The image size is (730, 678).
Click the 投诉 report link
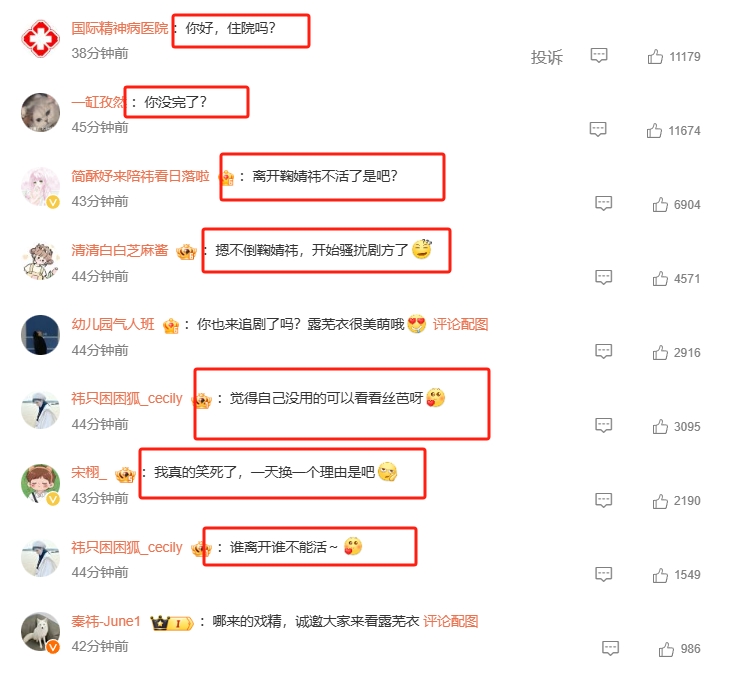pyautogui.click(x=547, y=57)
